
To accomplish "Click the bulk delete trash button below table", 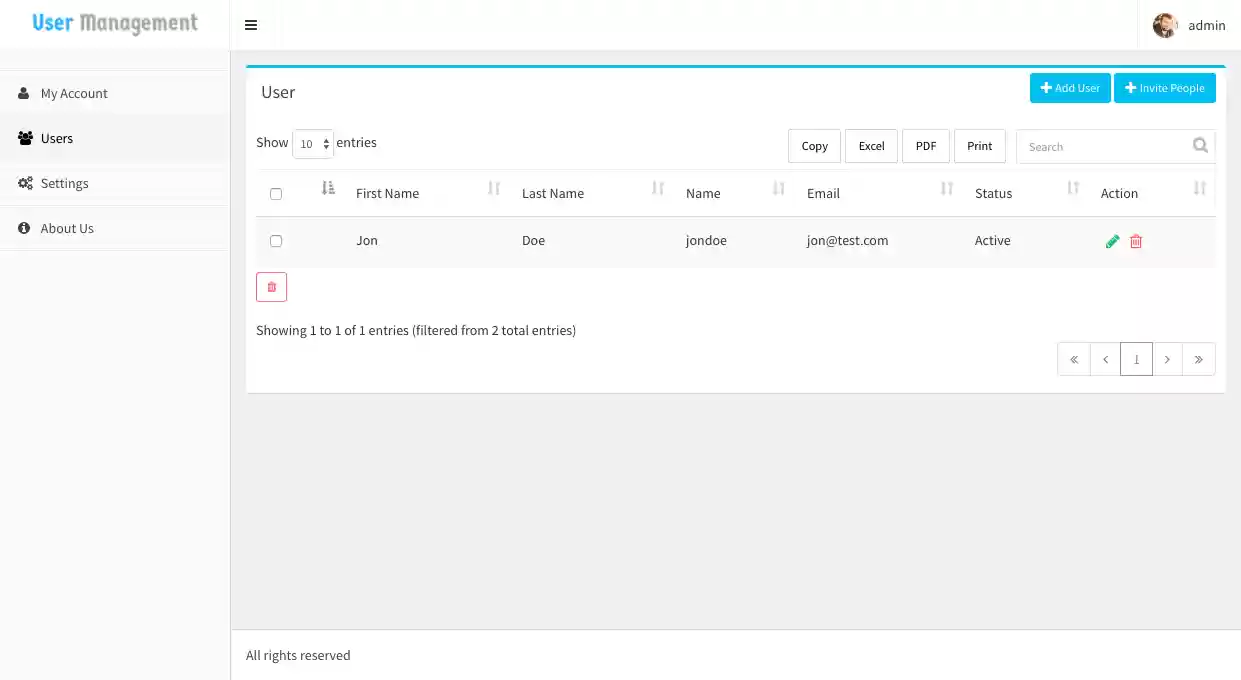I will pyautogui.click(x=271, y=286).
